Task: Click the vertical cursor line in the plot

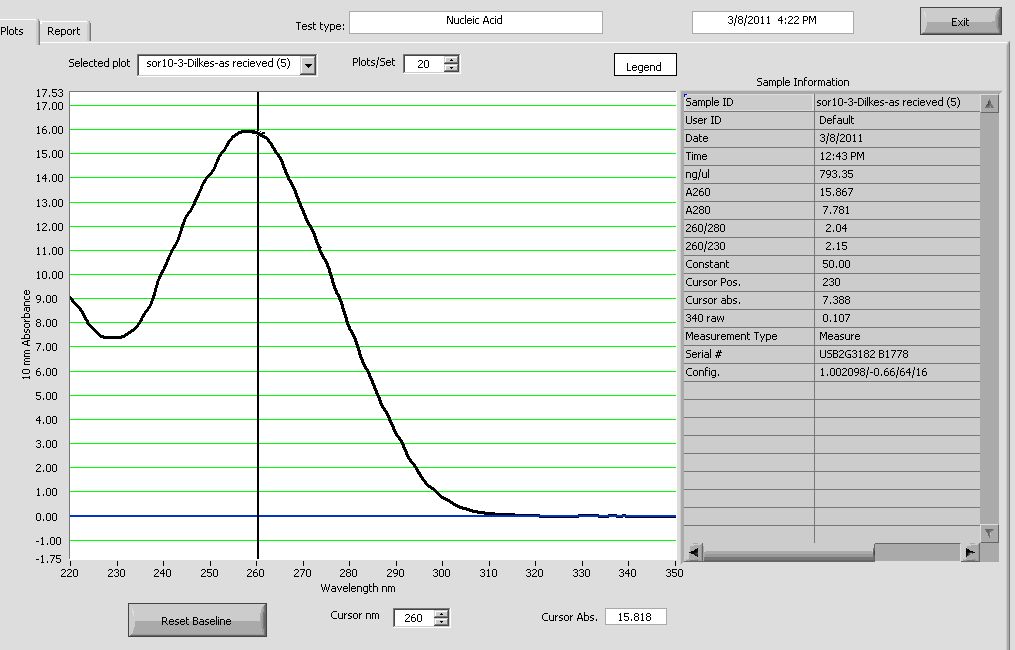Action: point(258,324)
